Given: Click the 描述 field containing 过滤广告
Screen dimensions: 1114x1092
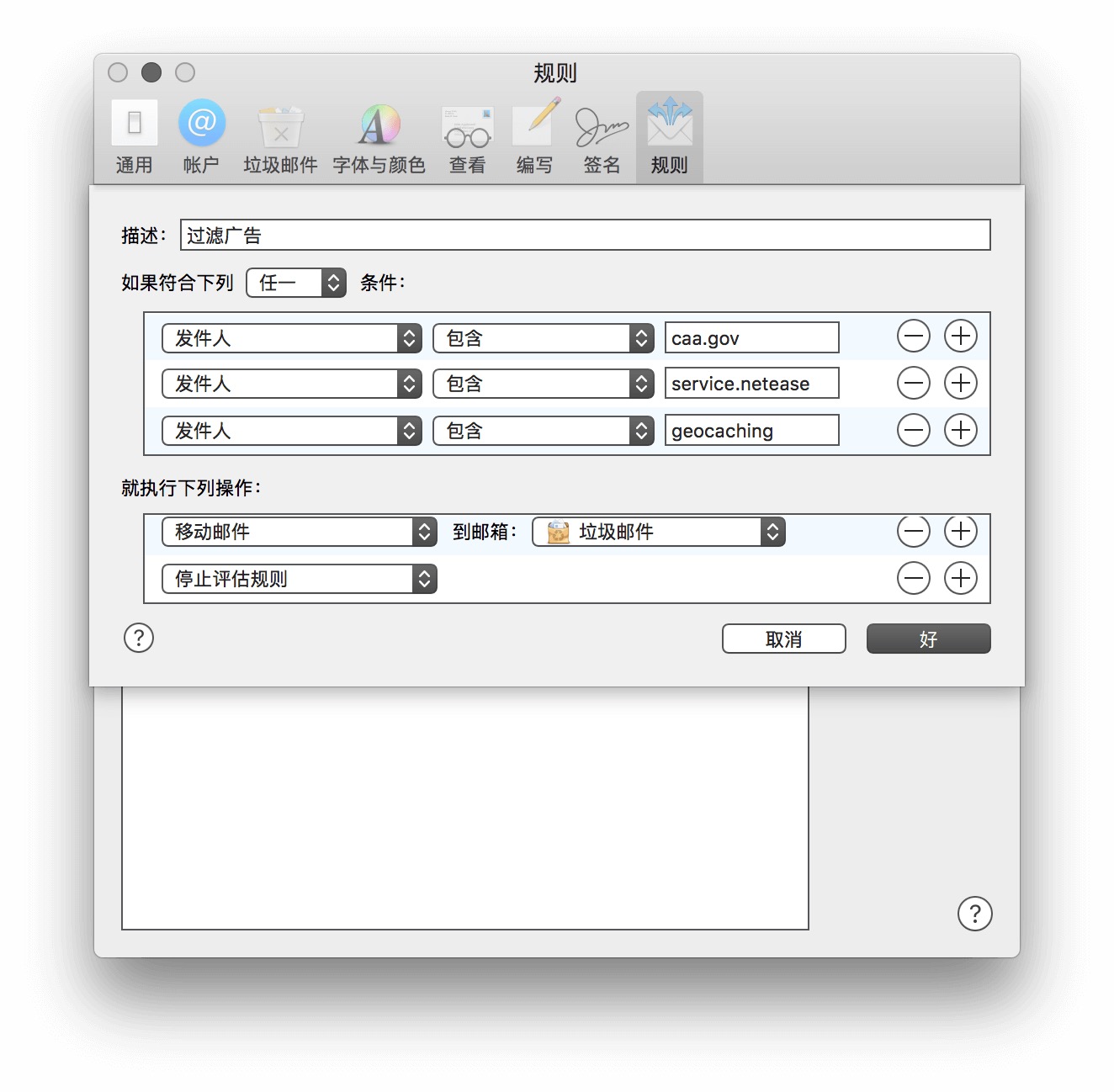Looking at the screenshot, I should [x=586, y=235].
